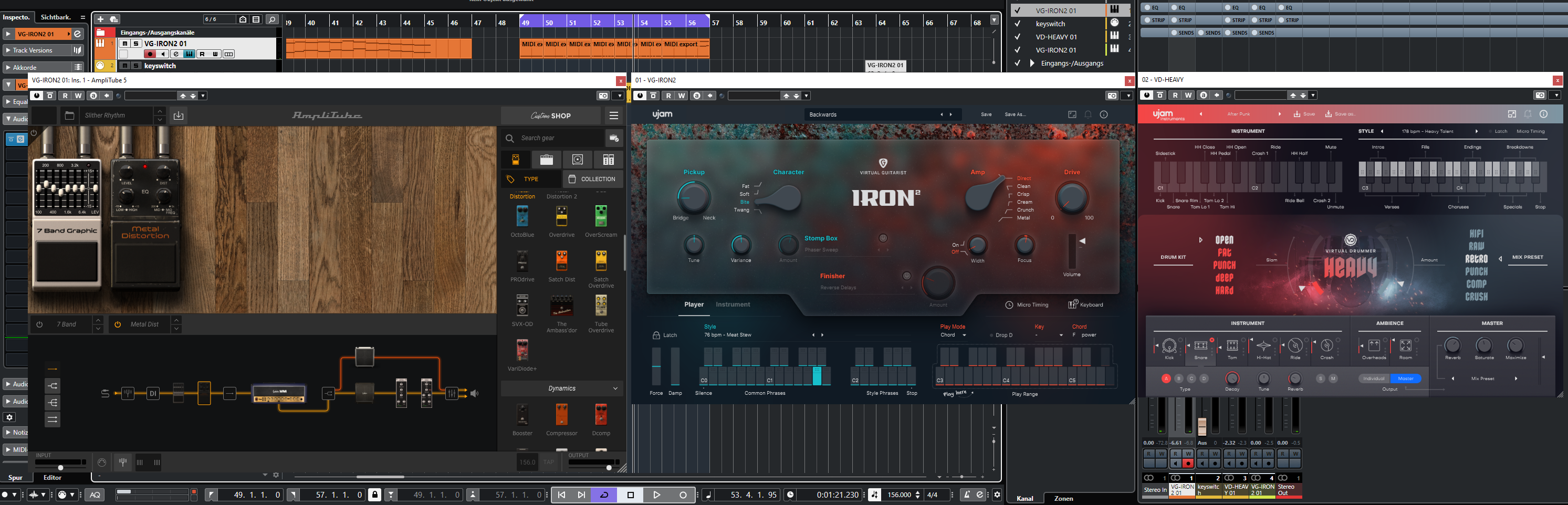Screen dimensions: 1568x505
Task: Open transport bar setup gear icon
Action: pos(997,495)
